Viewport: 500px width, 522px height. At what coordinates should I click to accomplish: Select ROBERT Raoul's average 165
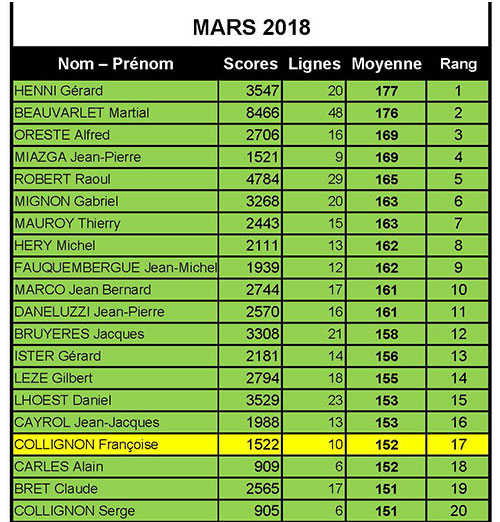386,179
